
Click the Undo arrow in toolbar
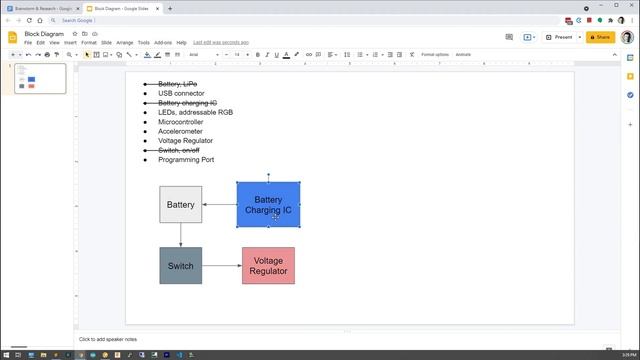tap(28, 55)
